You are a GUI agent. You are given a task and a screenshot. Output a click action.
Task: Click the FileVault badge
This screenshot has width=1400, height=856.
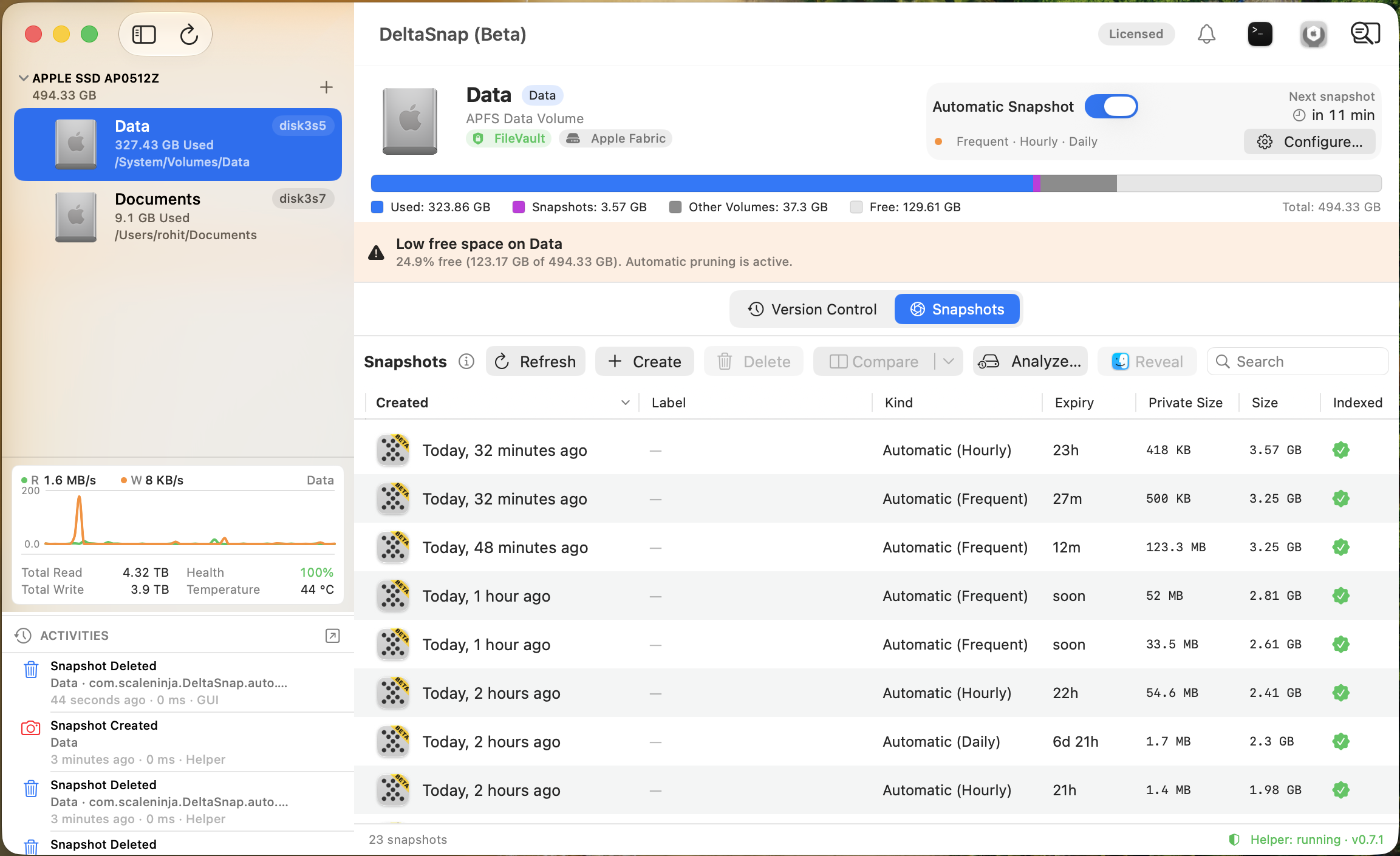pyautogui.click(x=508, y=138)
